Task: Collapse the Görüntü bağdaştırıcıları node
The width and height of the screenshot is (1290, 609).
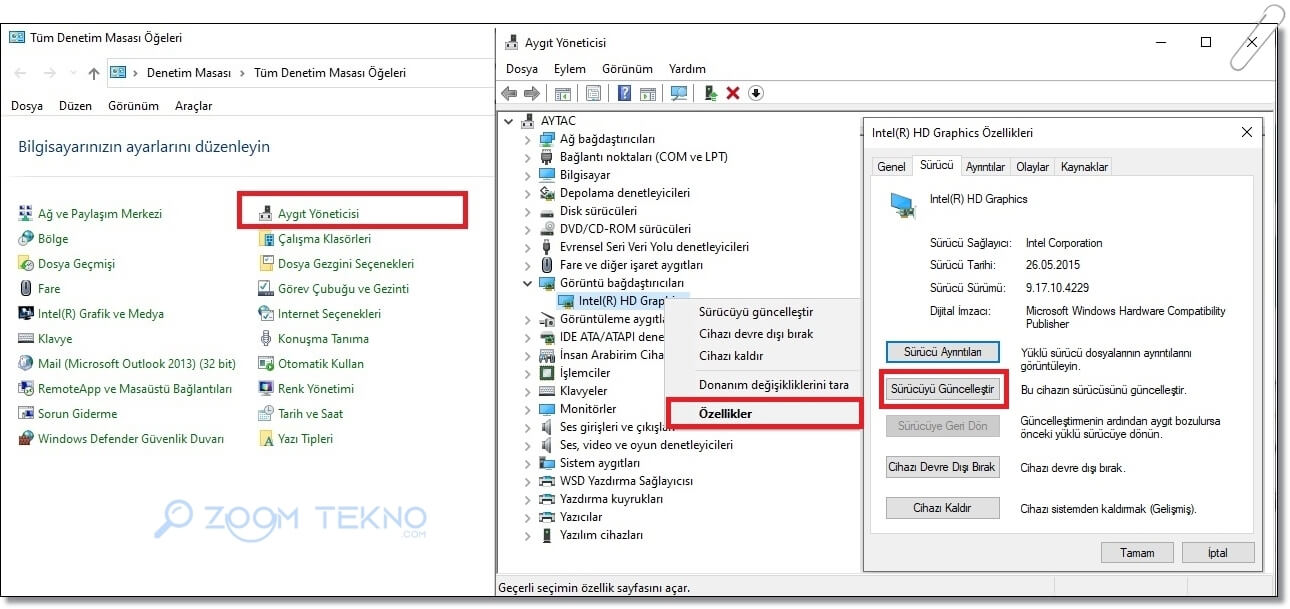Action: coord(528,283)
